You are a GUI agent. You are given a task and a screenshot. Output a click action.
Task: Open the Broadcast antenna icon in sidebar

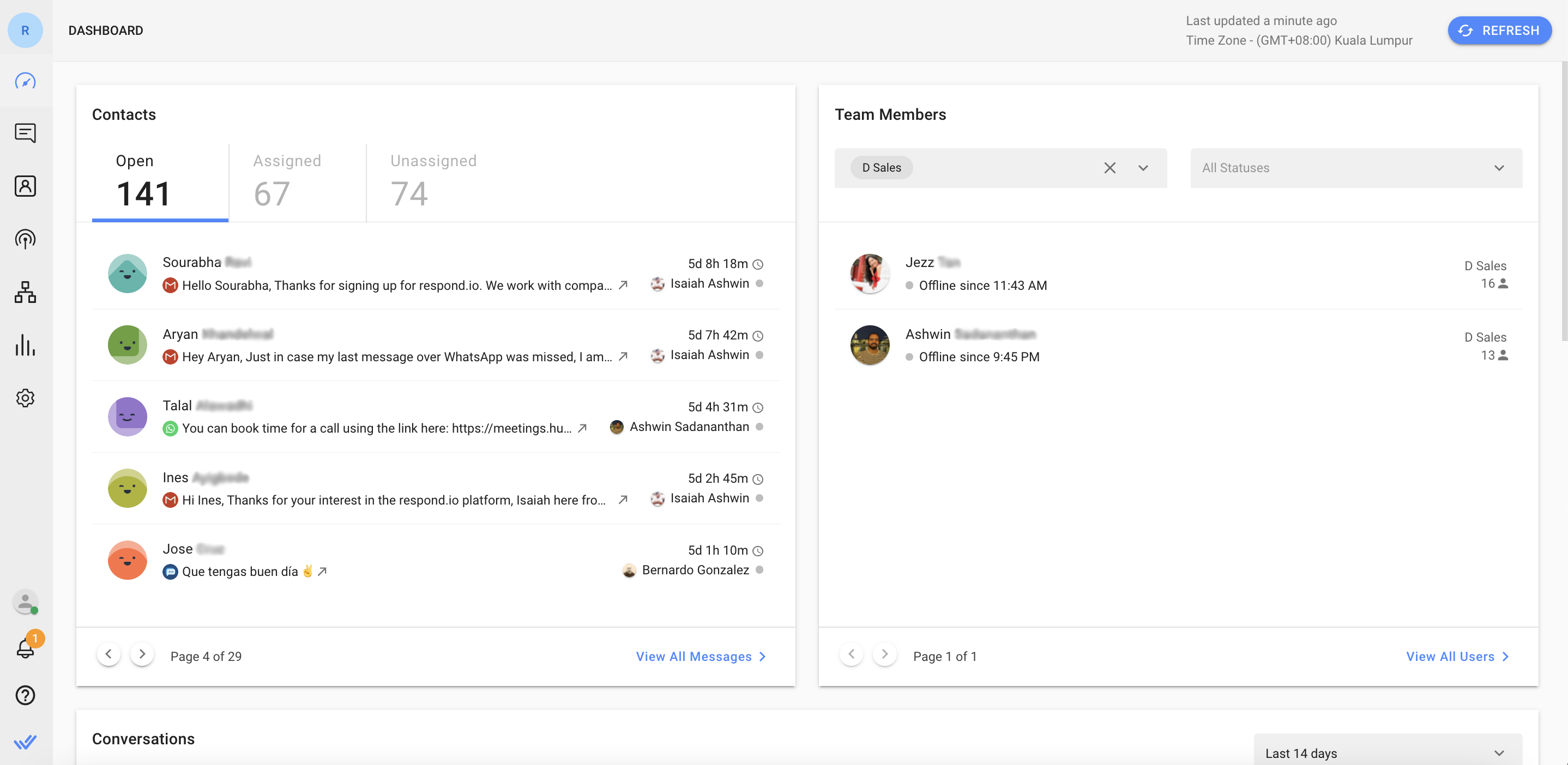point(25,239)
